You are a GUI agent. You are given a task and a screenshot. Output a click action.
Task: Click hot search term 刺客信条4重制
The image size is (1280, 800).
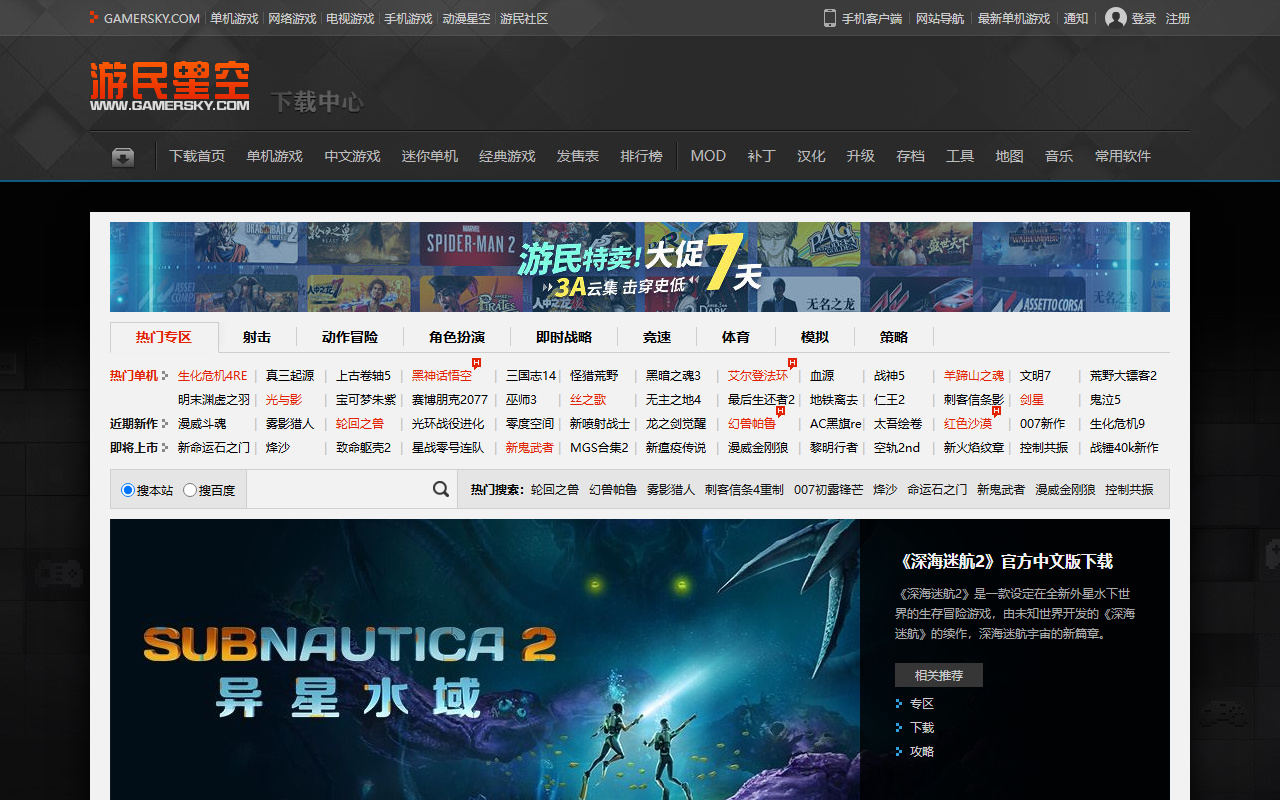coord(744,490)
